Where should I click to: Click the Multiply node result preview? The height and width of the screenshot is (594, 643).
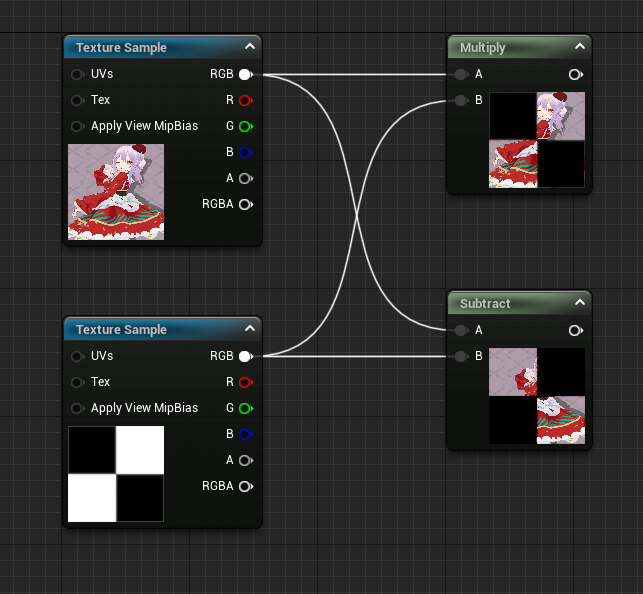[537, 140]
